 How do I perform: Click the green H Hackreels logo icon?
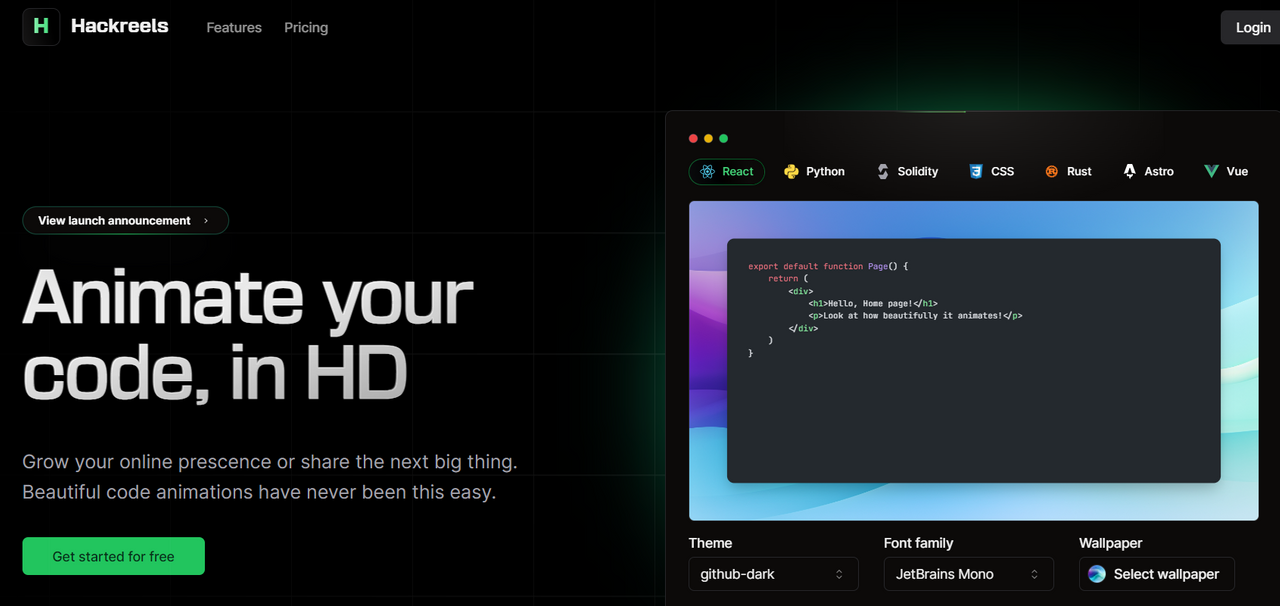(41, 27)
